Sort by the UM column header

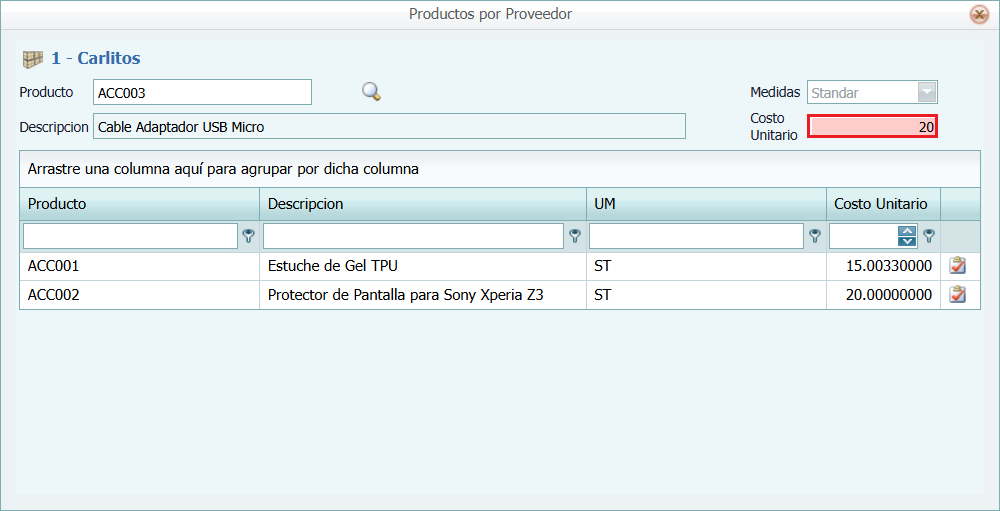pyautogui.click(x=605, y=204)
